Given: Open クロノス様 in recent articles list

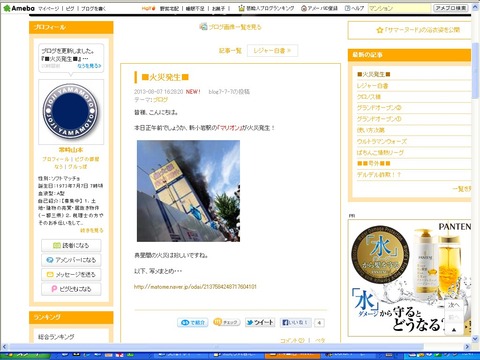Looking at the screenshot, I should (x=369, y=97).
